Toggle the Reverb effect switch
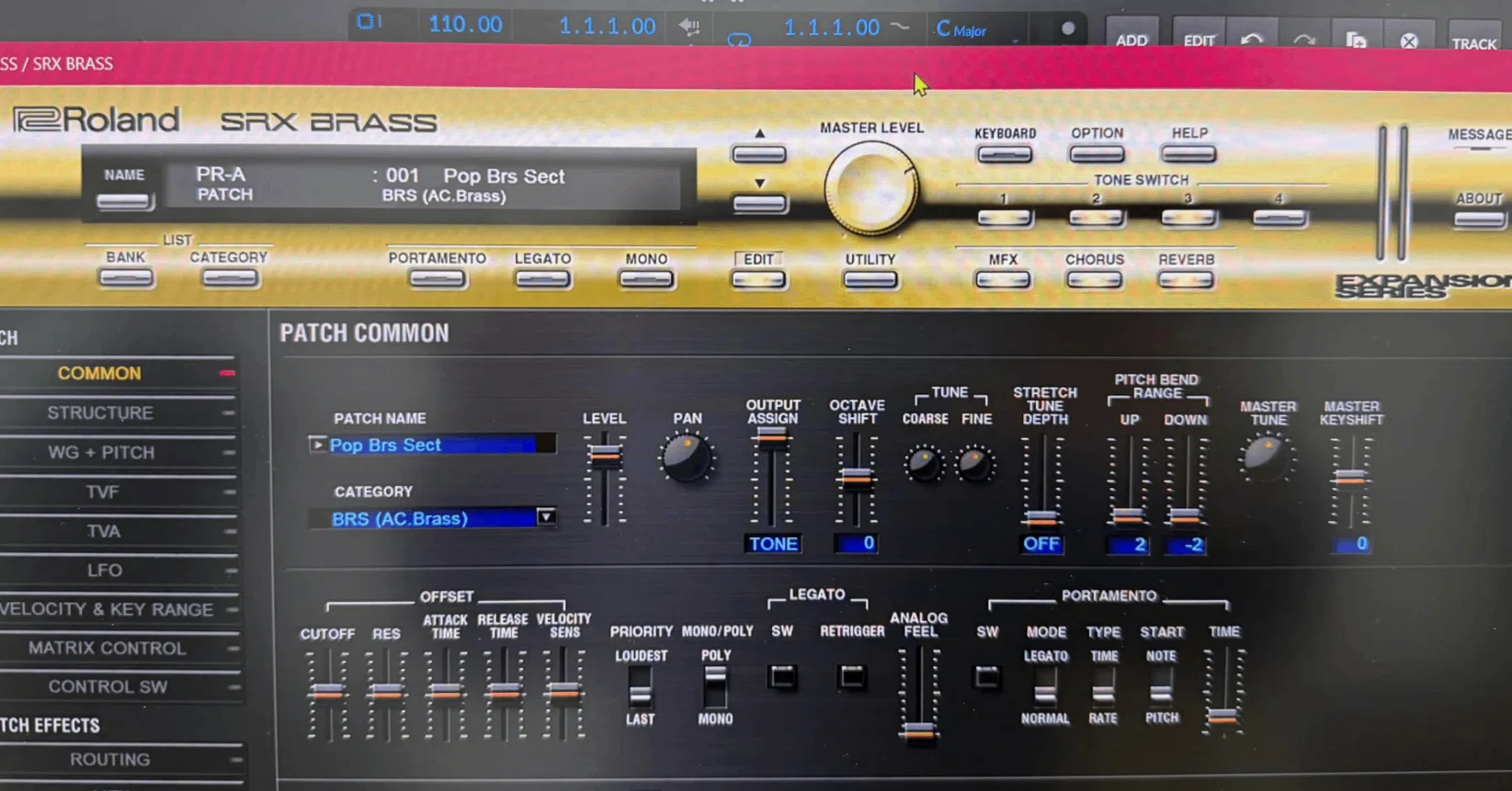 [1186, 279]
